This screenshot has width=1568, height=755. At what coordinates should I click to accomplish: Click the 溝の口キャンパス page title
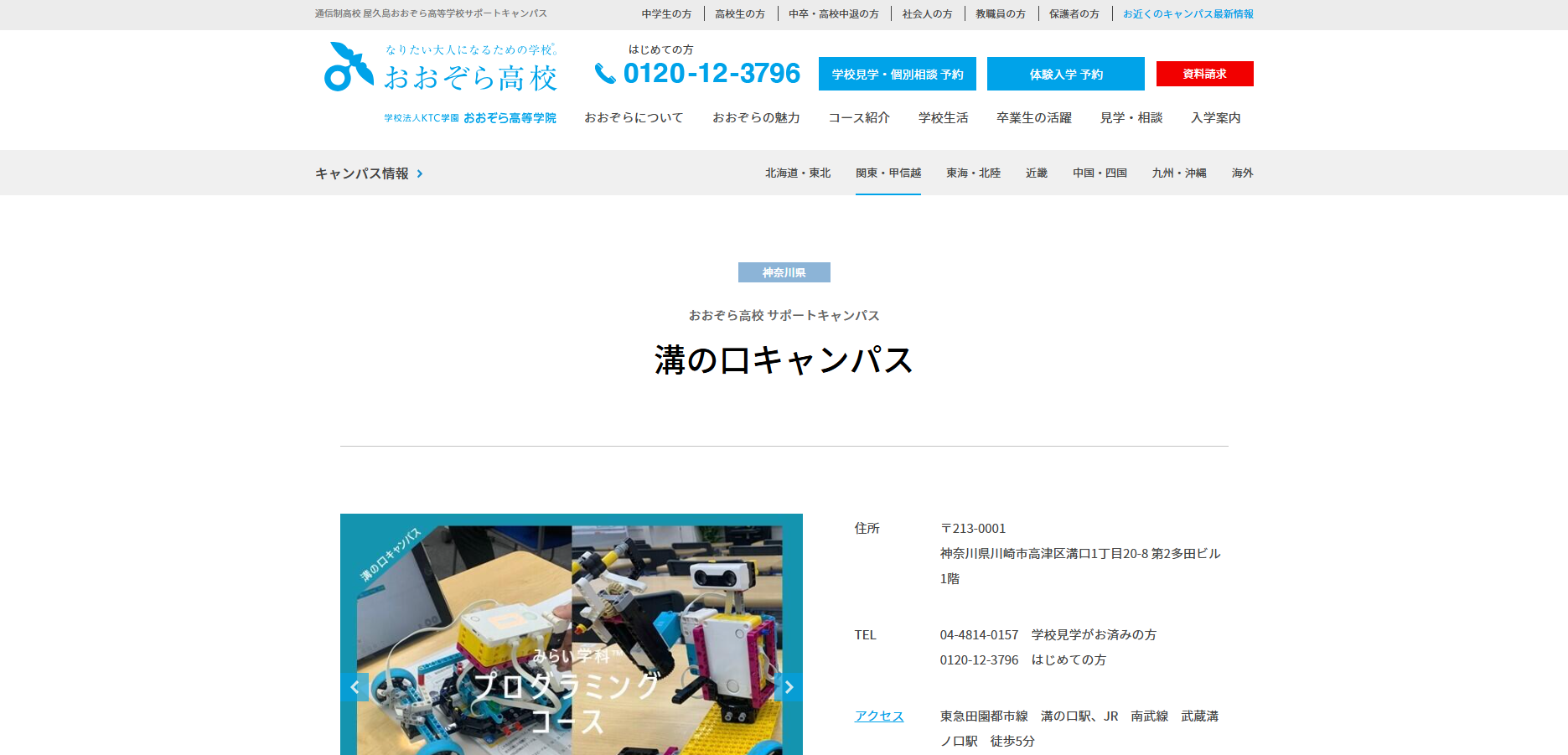[784, 360]
